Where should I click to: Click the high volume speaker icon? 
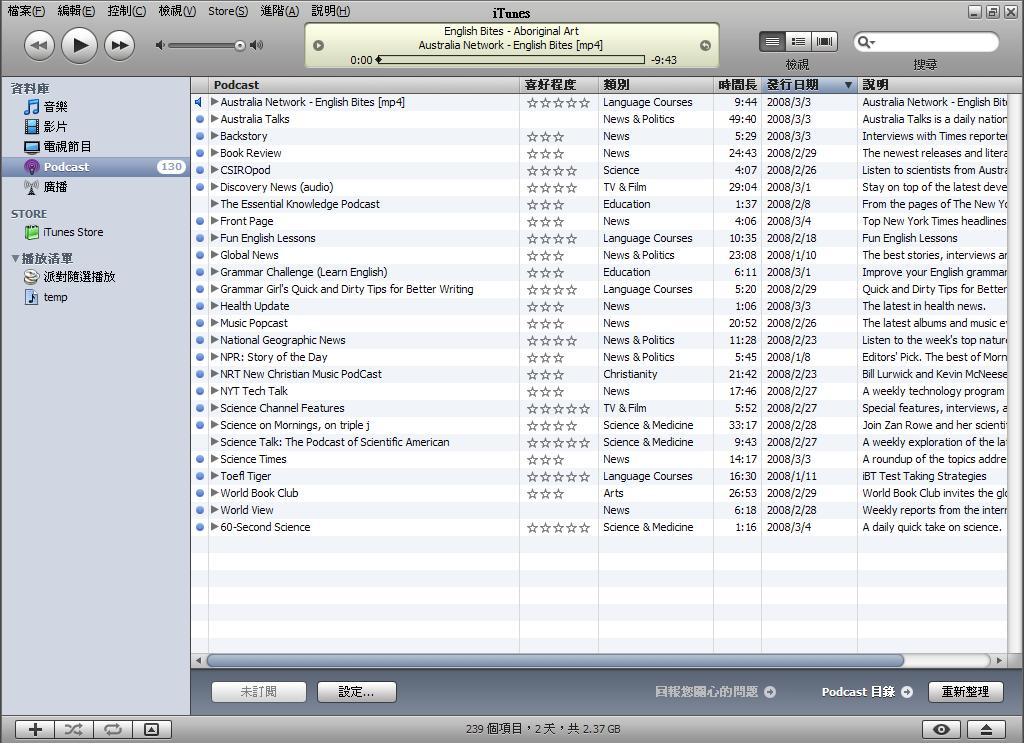point(257,45)
